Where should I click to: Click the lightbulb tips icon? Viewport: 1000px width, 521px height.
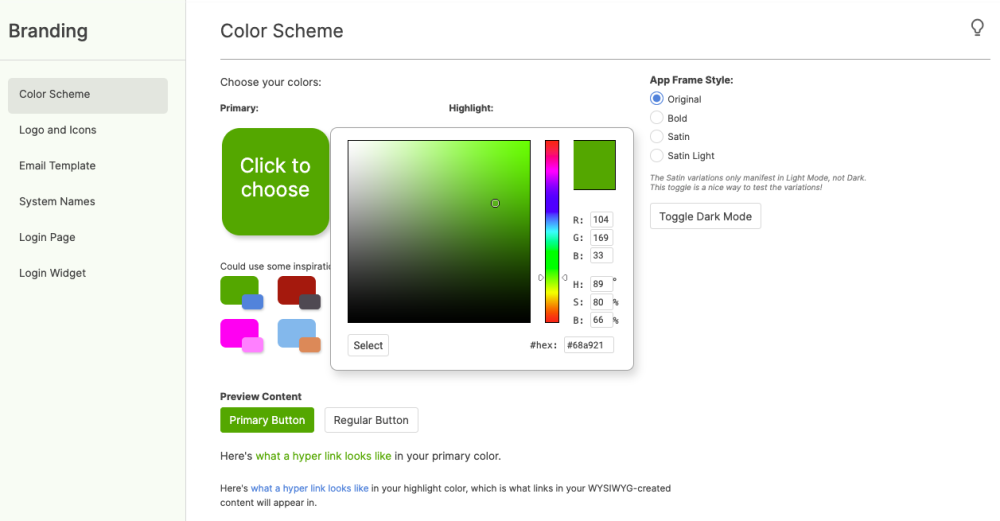coord(977,28)
